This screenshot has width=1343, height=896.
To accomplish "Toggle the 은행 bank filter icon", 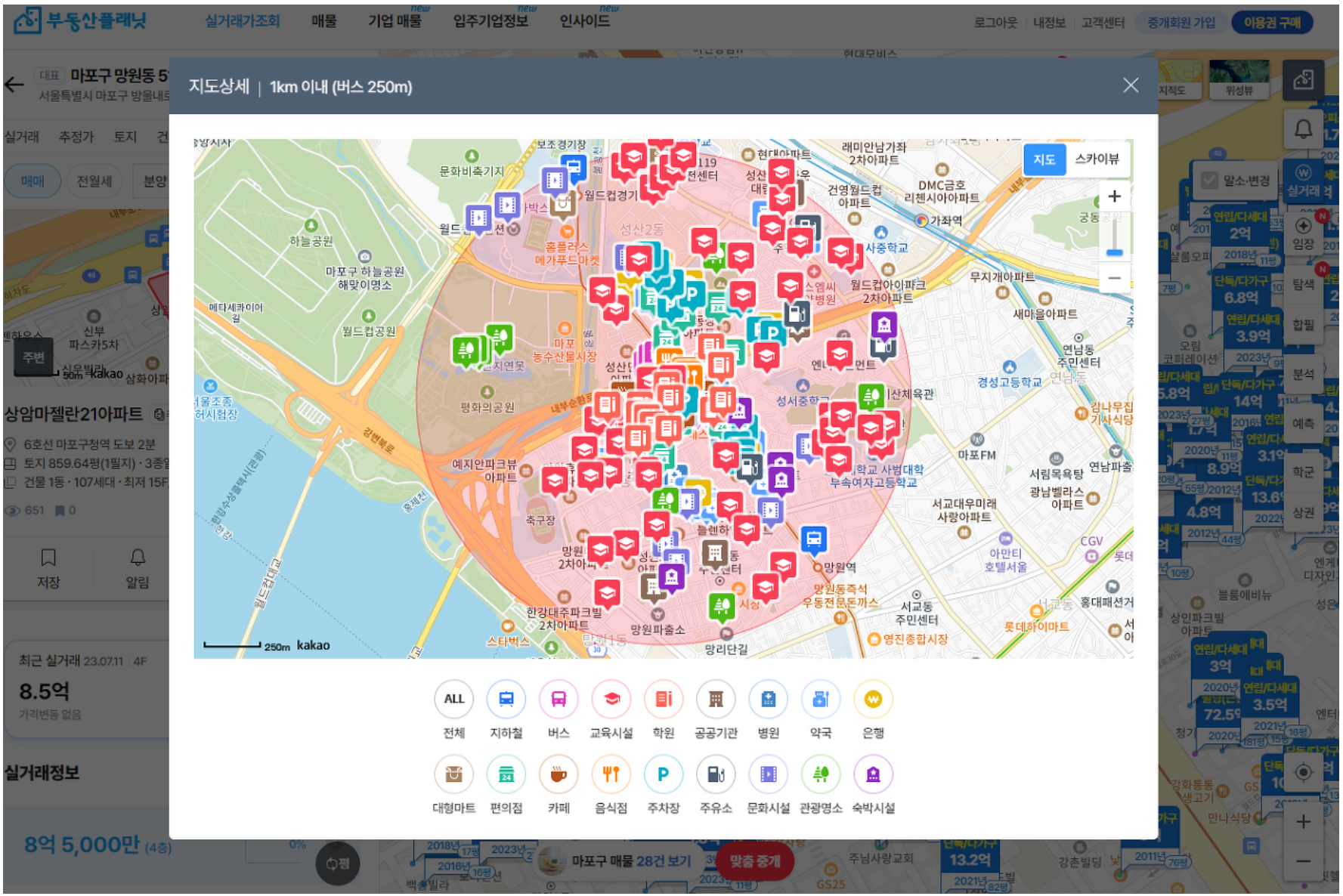I will click(873, 700).
